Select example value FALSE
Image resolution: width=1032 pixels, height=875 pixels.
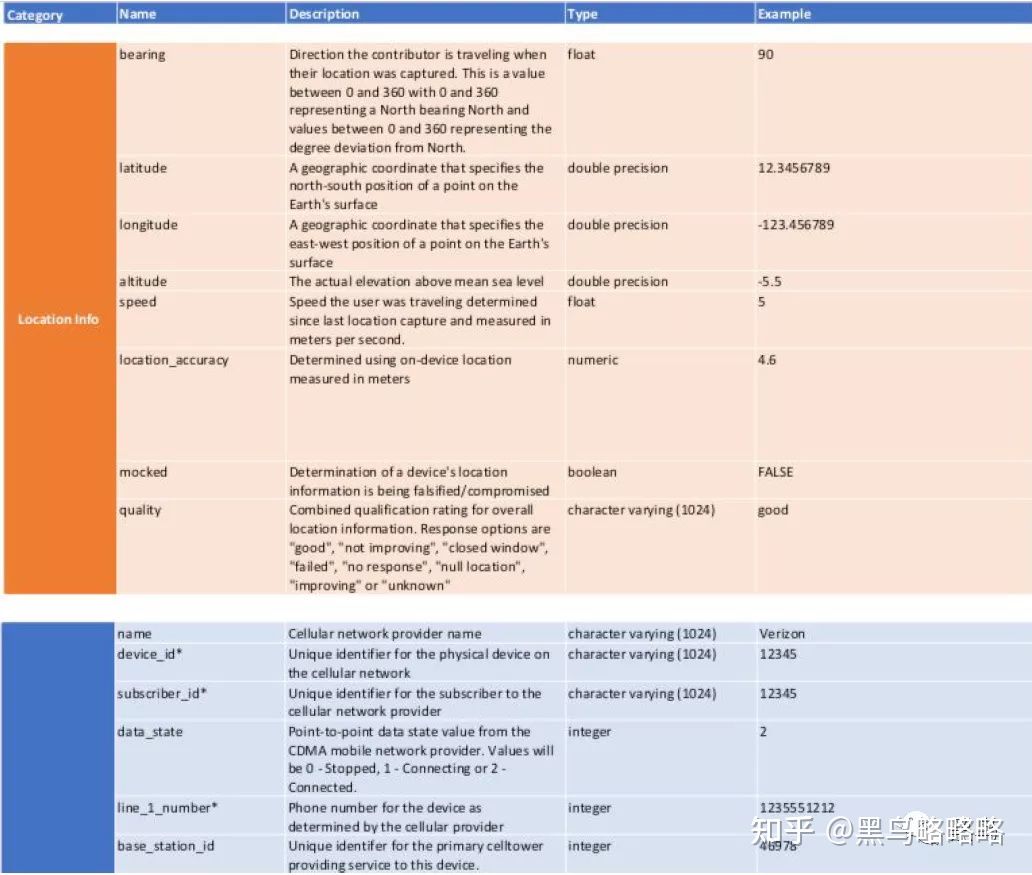[x=775, y=472]
